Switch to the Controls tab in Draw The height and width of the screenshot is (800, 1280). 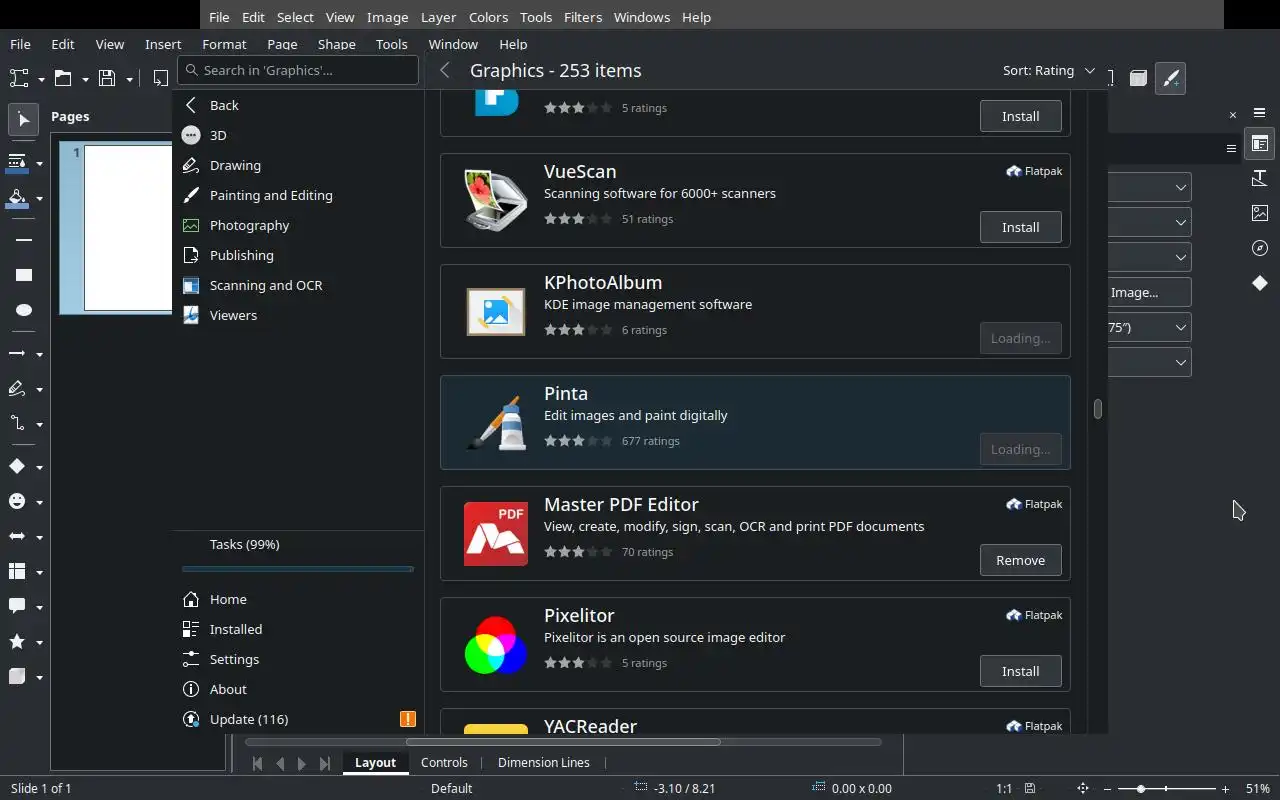[x=444, y=762]
